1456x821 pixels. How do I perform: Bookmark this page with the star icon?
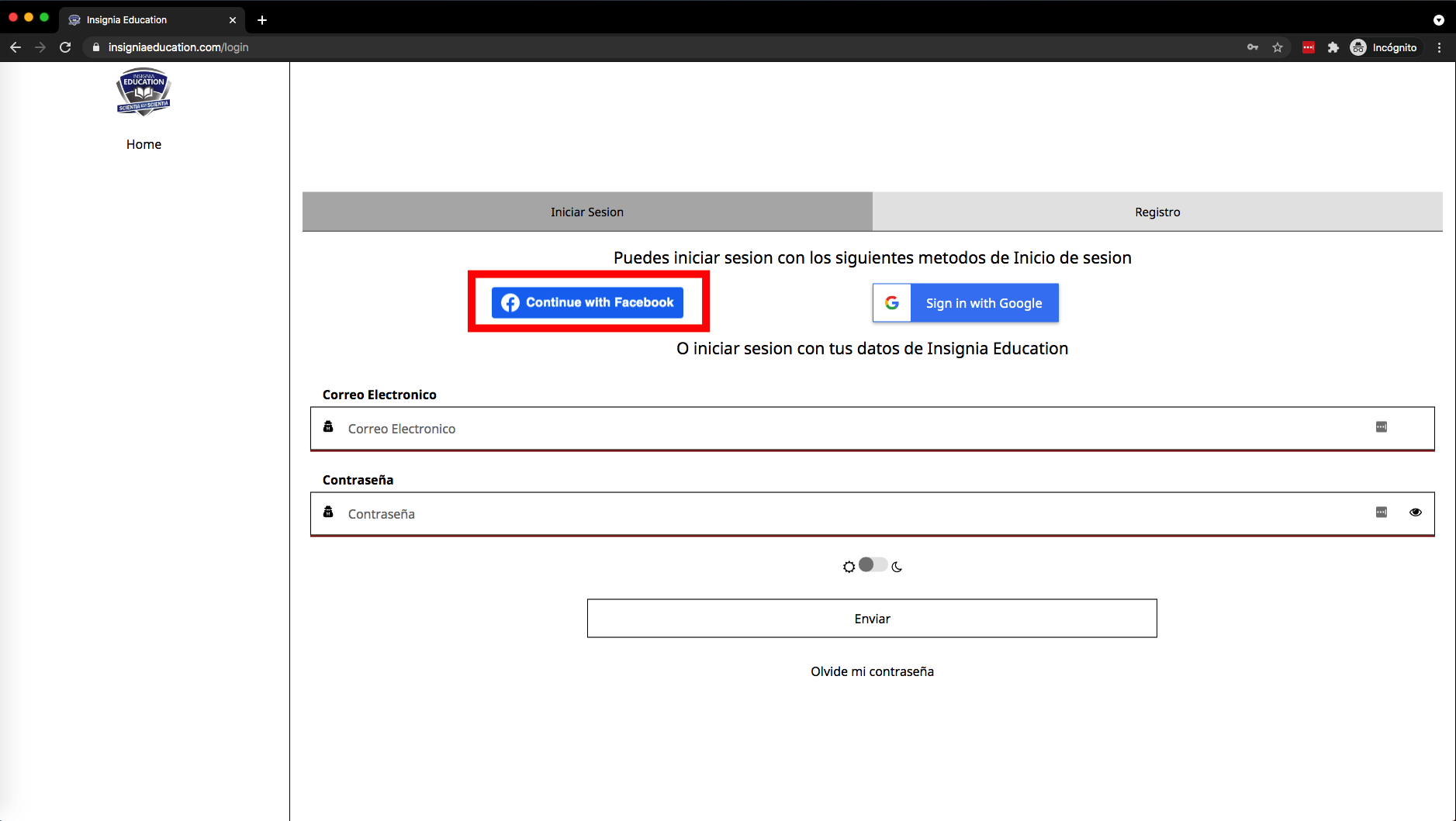pyautogui.click(x=1278, y=47)
